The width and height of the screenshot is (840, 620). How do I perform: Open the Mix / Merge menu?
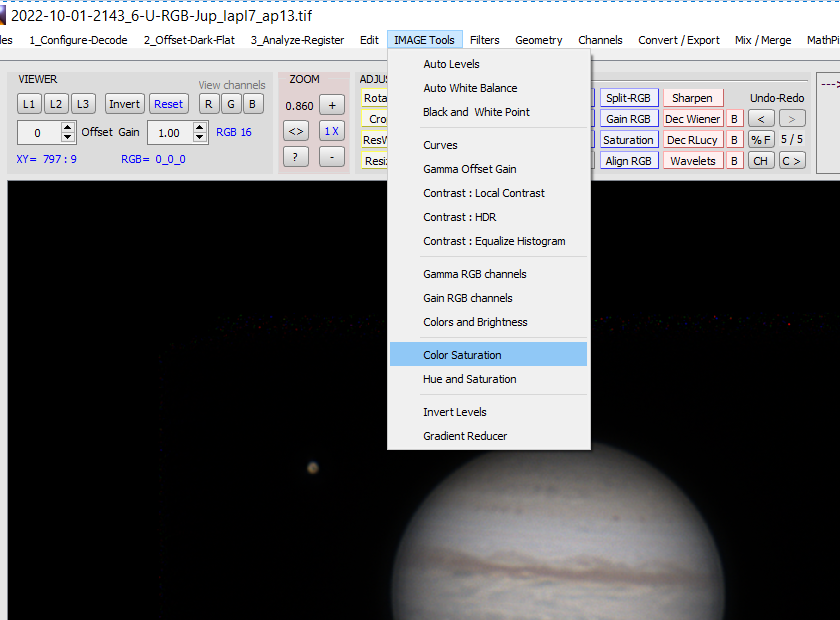[763, 40]
